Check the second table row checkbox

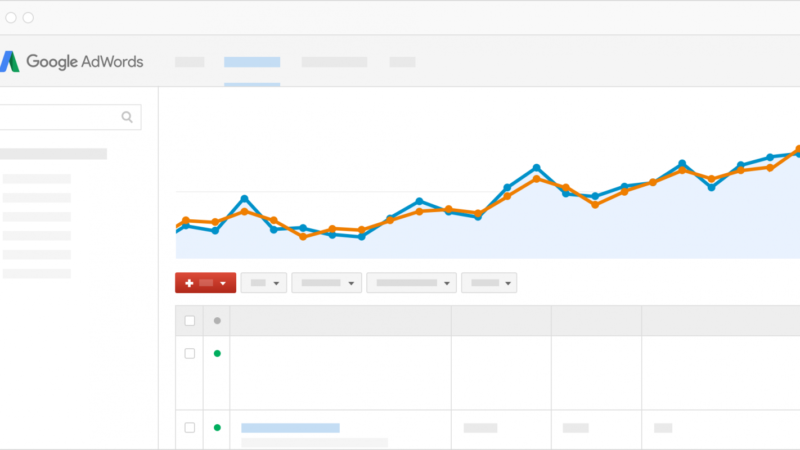pyautogui.click(x=190, y=427)
